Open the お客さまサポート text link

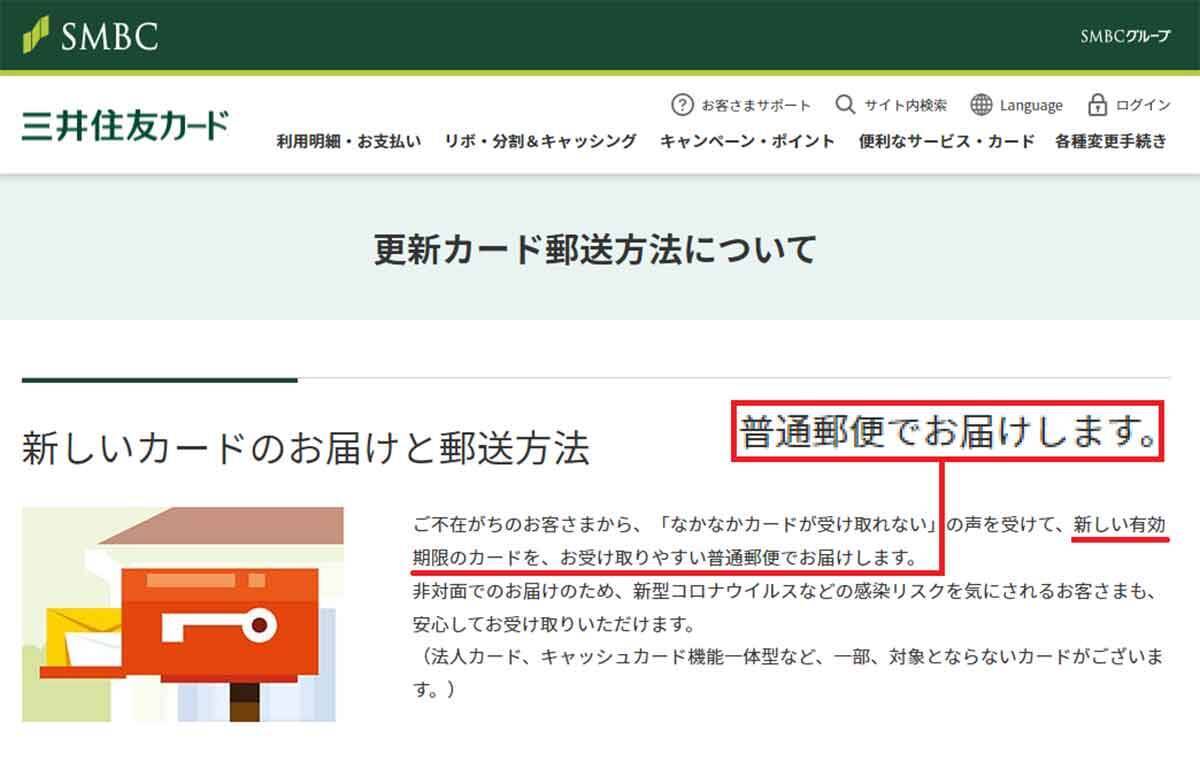[755, 105]
